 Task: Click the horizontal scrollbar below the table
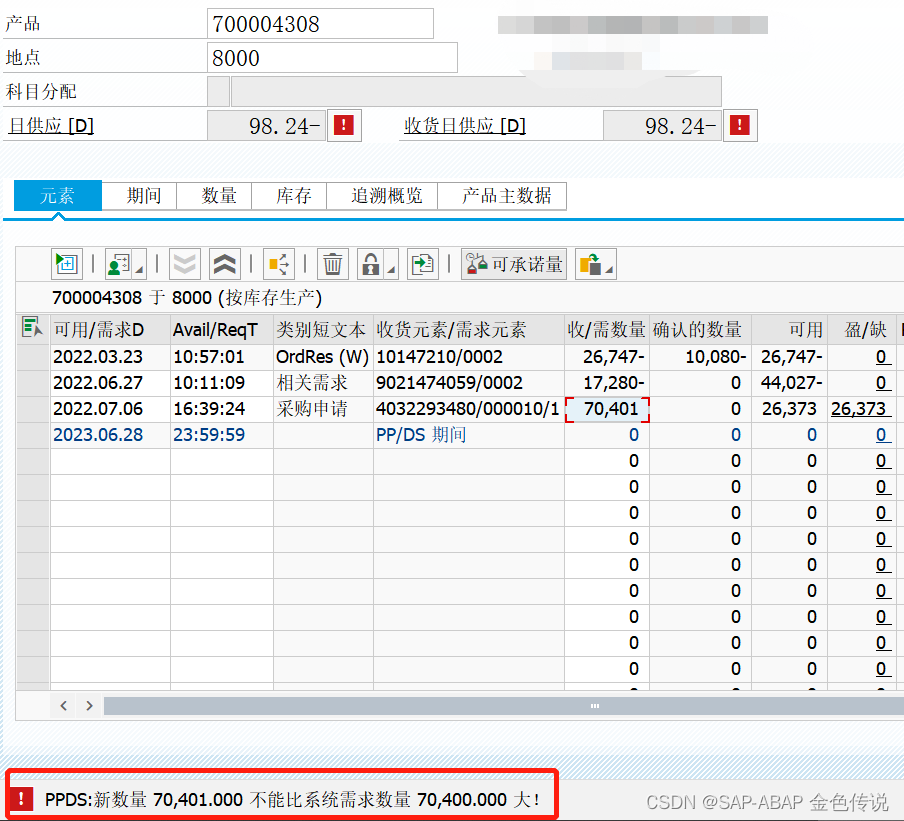504,706
